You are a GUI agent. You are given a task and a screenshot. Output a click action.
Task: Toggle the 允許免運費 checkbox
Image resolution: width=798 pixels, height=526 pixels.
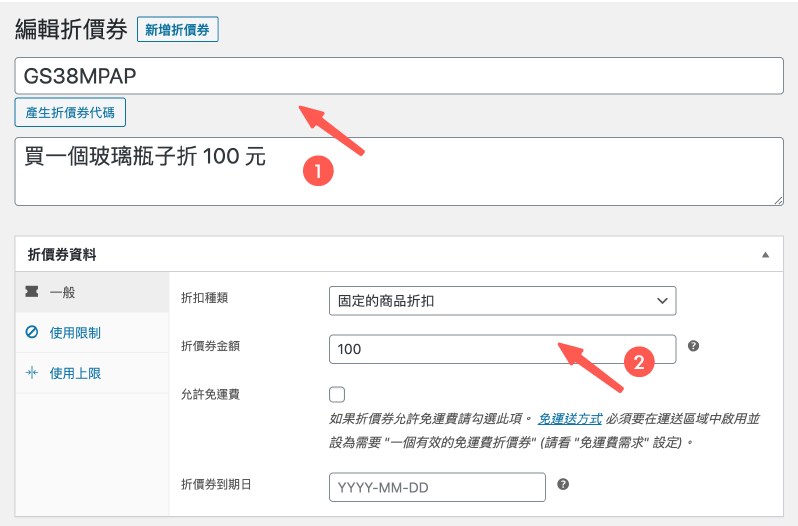click(x=337, y=394)
